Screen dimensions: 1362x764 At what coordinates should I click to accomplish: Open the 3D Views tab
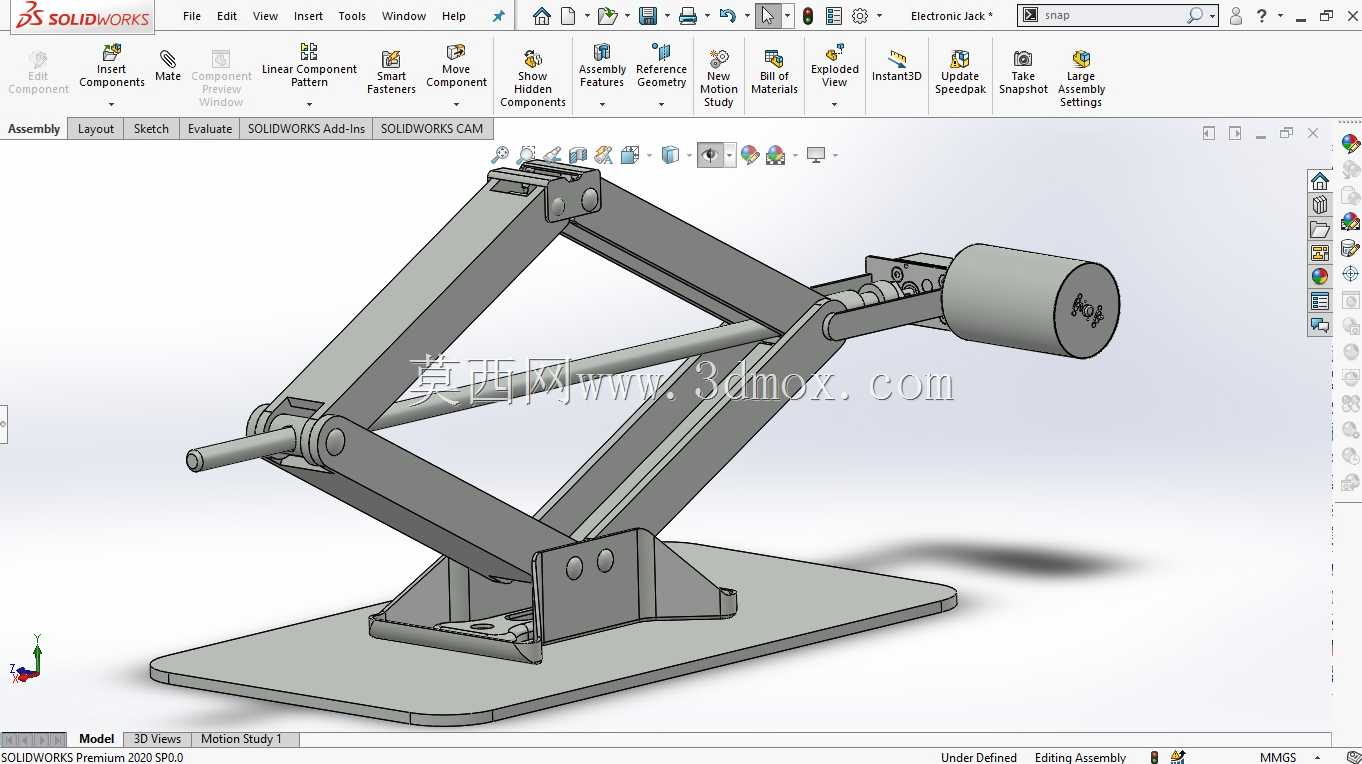(157, 739)
